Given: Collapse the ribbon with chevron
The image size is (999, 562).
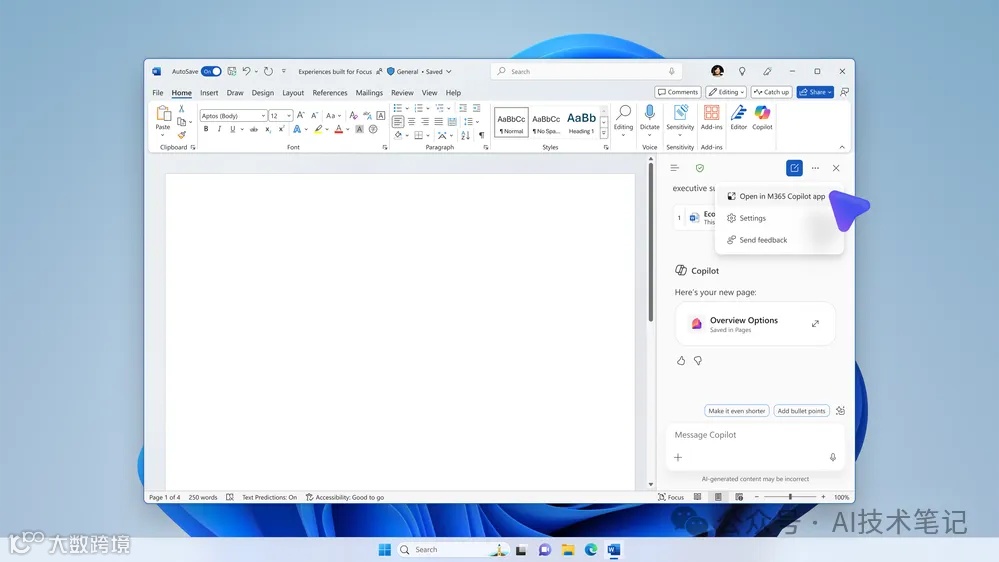Looking at the screenshot, I should (x=842, y=147).
